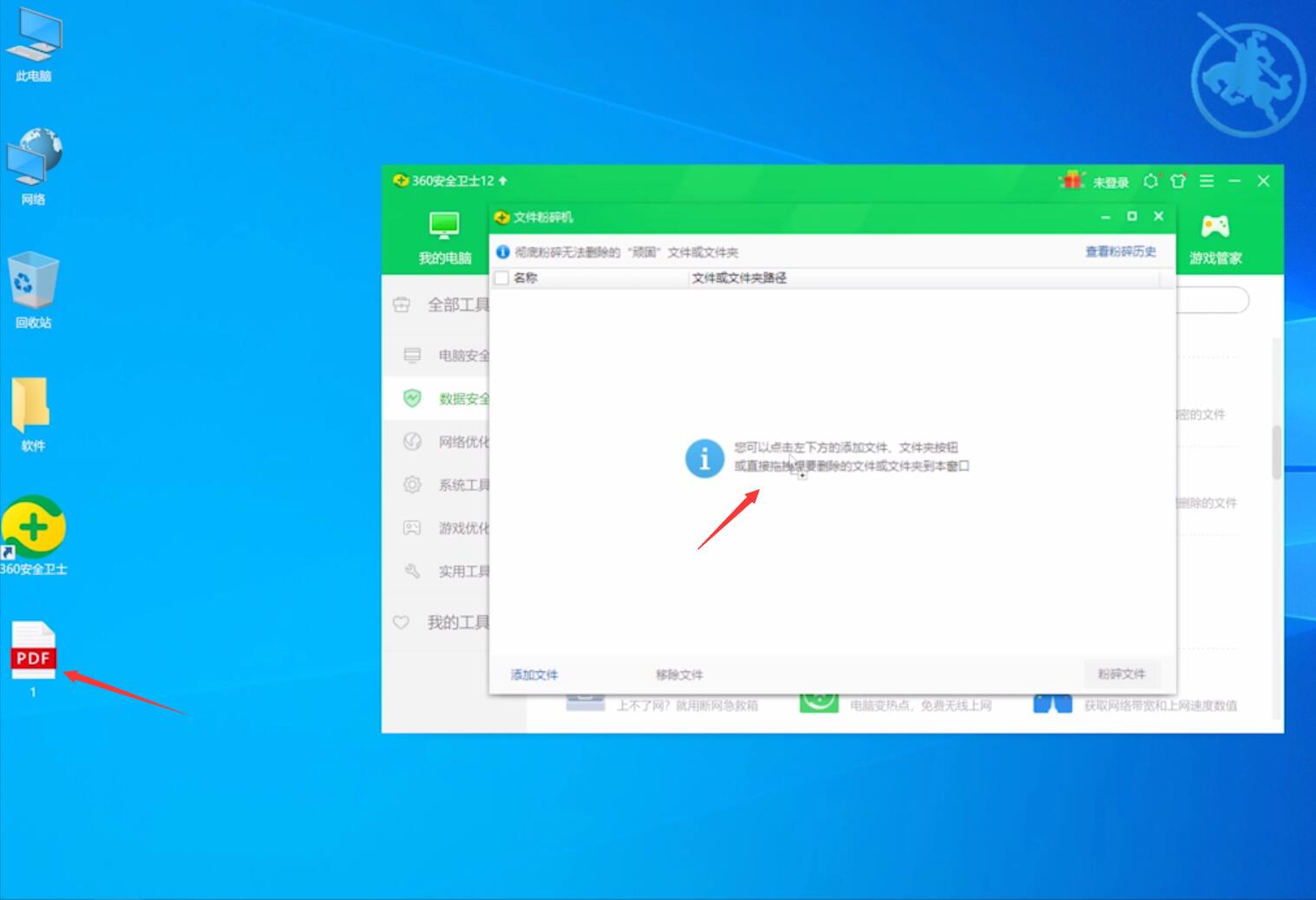Click the 添加文件 link
This screenshot has width=1316, height=900.
[x=534, y=675]
